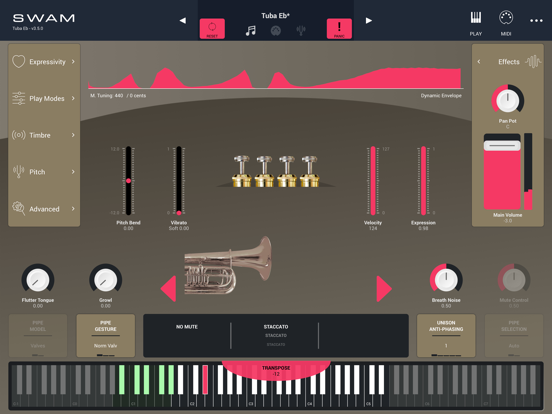Collapse the Effects panel chevron

[x=479, y=62]
